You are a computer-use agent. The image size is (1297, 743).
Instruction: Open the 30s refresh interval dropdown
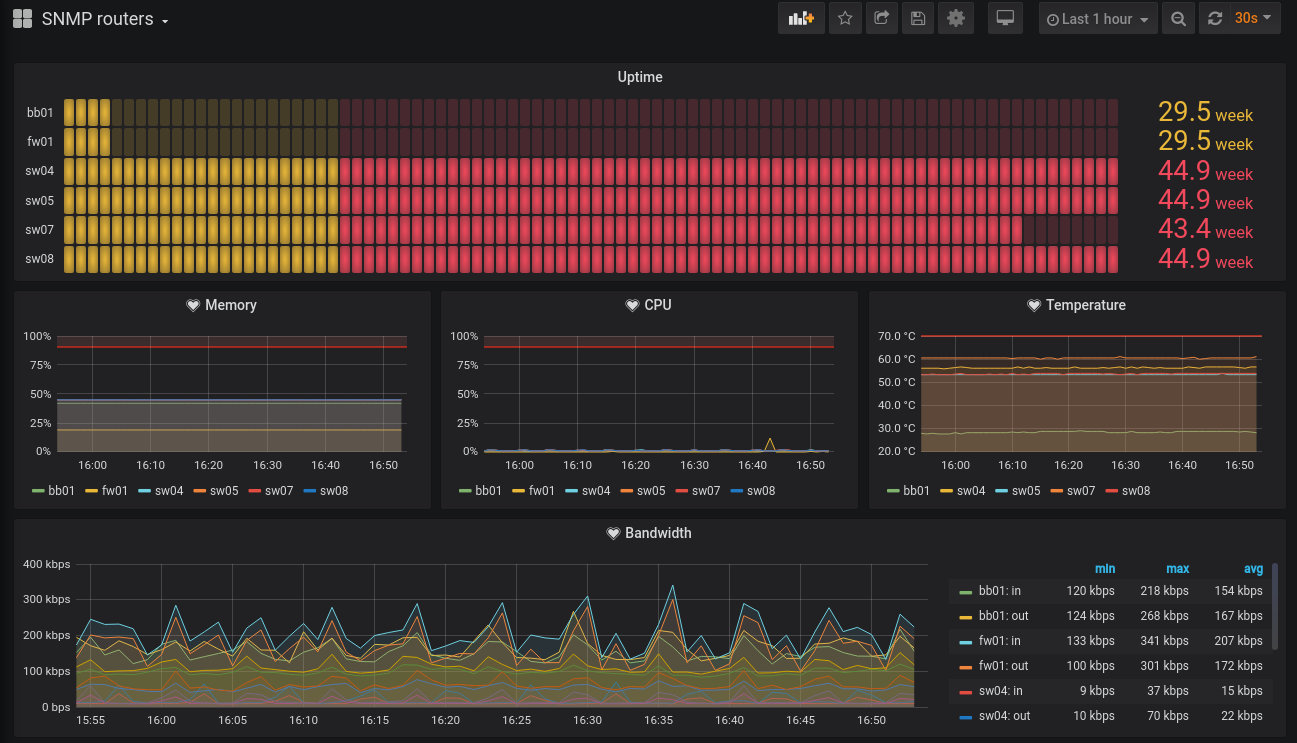click(x=1254, y=18)
